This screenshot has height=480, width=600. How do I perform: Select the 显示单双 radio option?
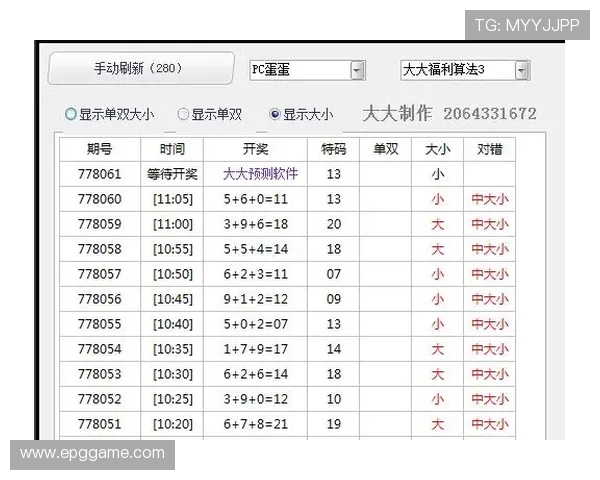tap(210, 114)
